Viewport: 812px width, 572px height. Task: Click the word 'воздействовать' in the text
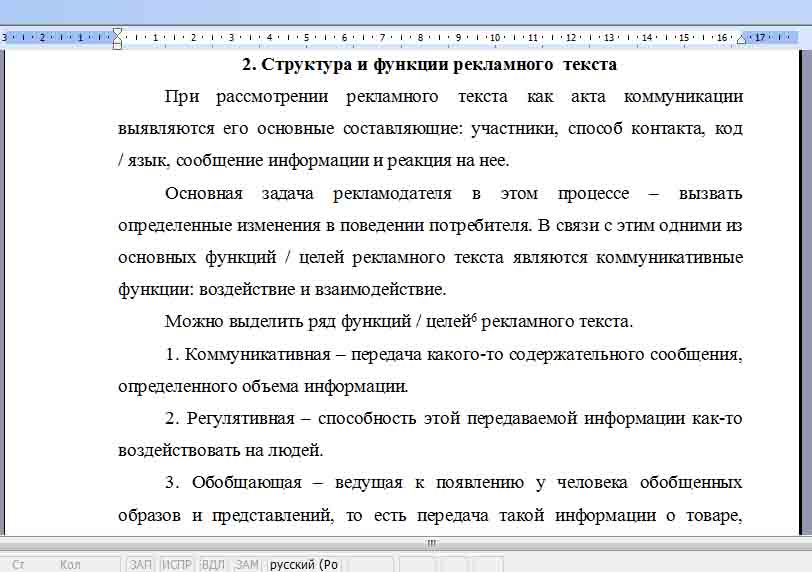[x=179, y=450]
